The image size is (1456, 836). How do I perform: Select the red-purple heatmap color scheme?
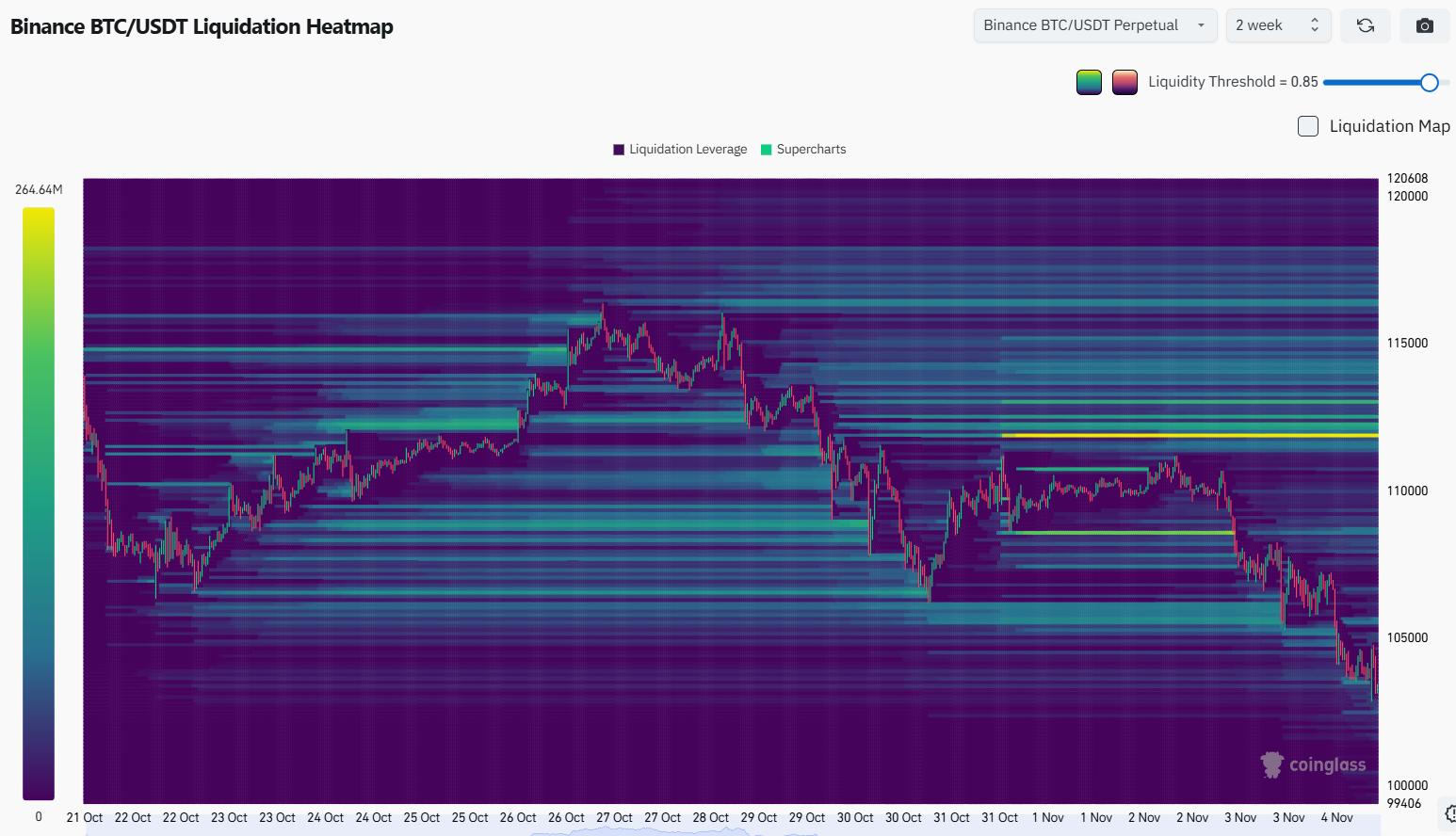click(1124, 83)
